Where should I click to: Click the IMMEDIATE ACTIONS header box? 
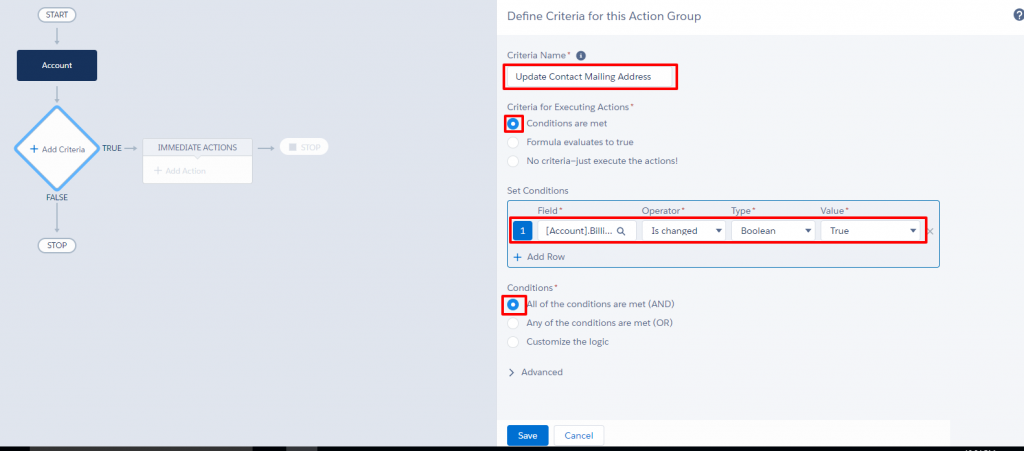click(197, 148)
